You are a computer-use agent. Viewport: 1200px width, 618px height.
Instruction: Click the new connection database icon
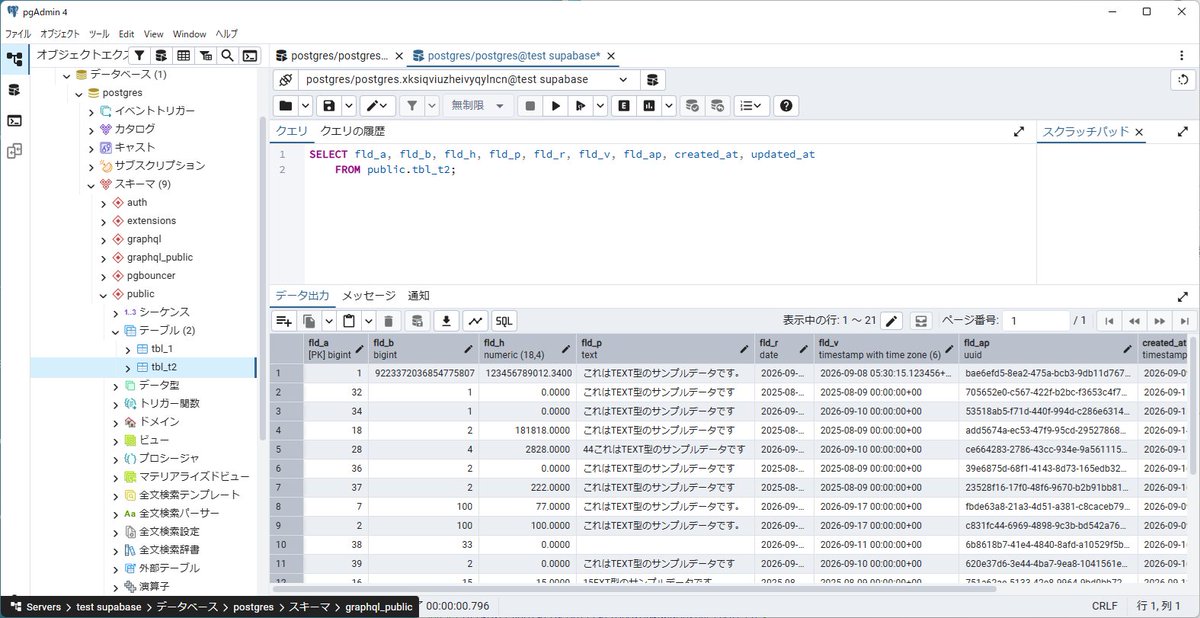(x=652, y=80)
